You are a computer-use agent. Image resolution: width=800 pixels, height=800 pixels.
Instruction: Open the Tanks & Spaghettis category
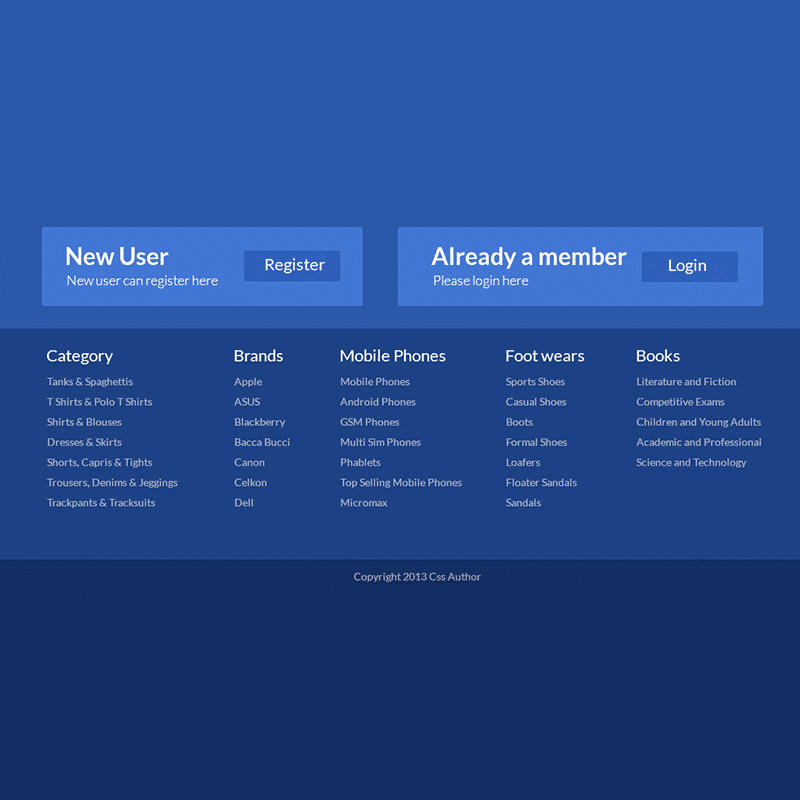(89, 382)
